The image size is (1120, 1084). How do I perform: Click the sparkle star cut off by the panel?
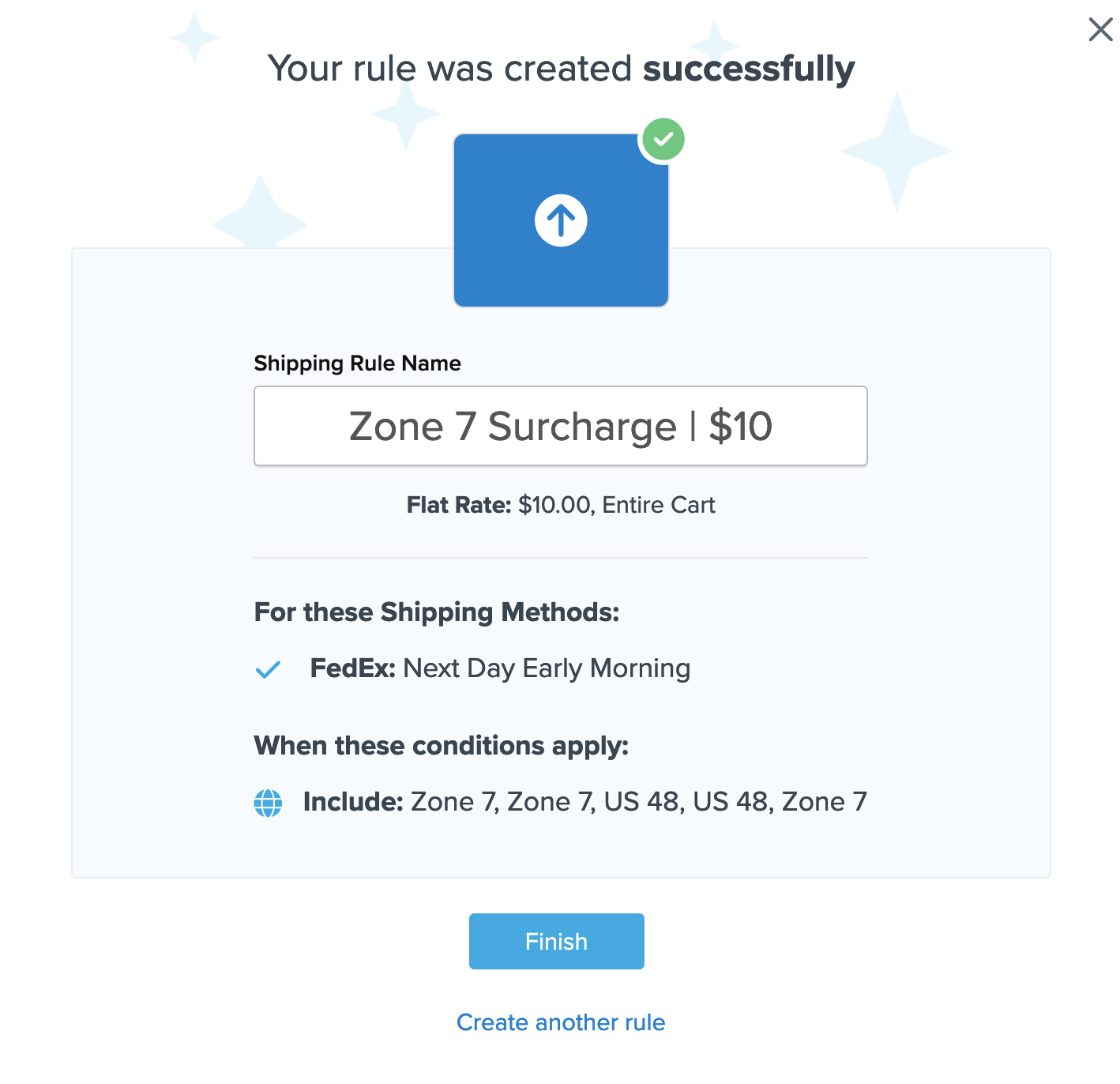(259, 217)
